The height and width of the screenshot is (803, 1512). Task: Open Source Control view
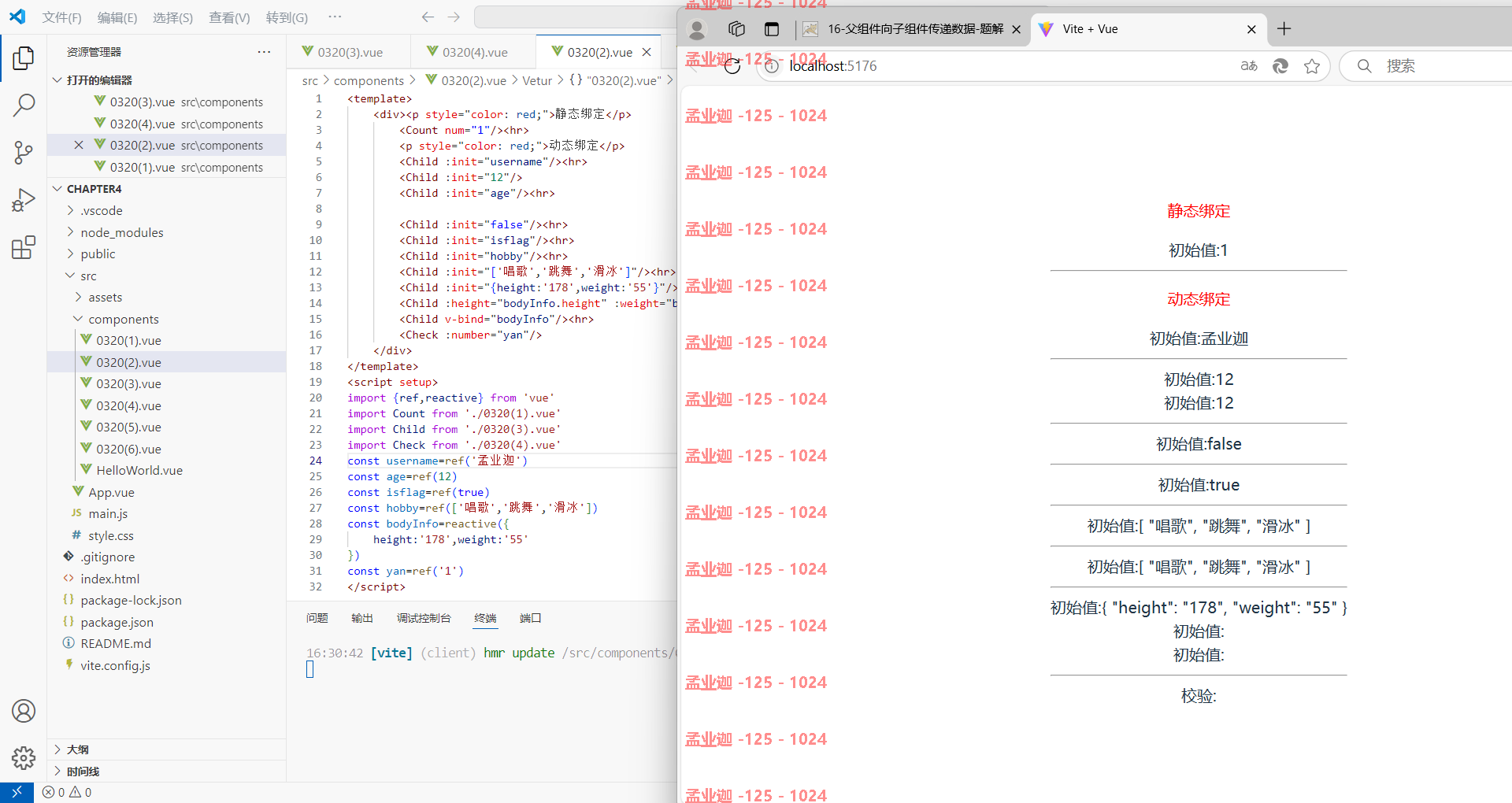(24, 153)
